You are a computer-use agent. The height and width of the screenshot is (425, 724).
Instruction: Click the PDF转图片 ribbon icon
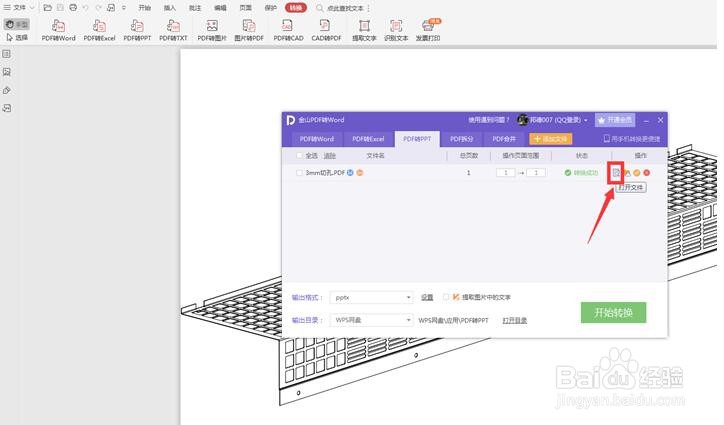[x=212, y=30]
